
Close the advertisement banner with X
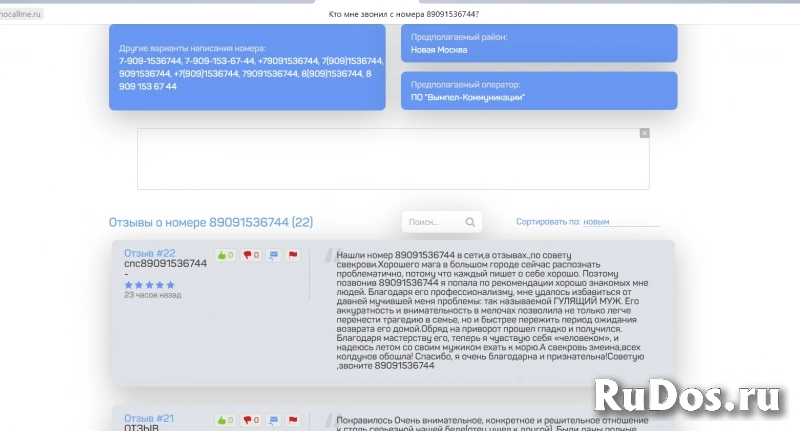tap(644, 133)
